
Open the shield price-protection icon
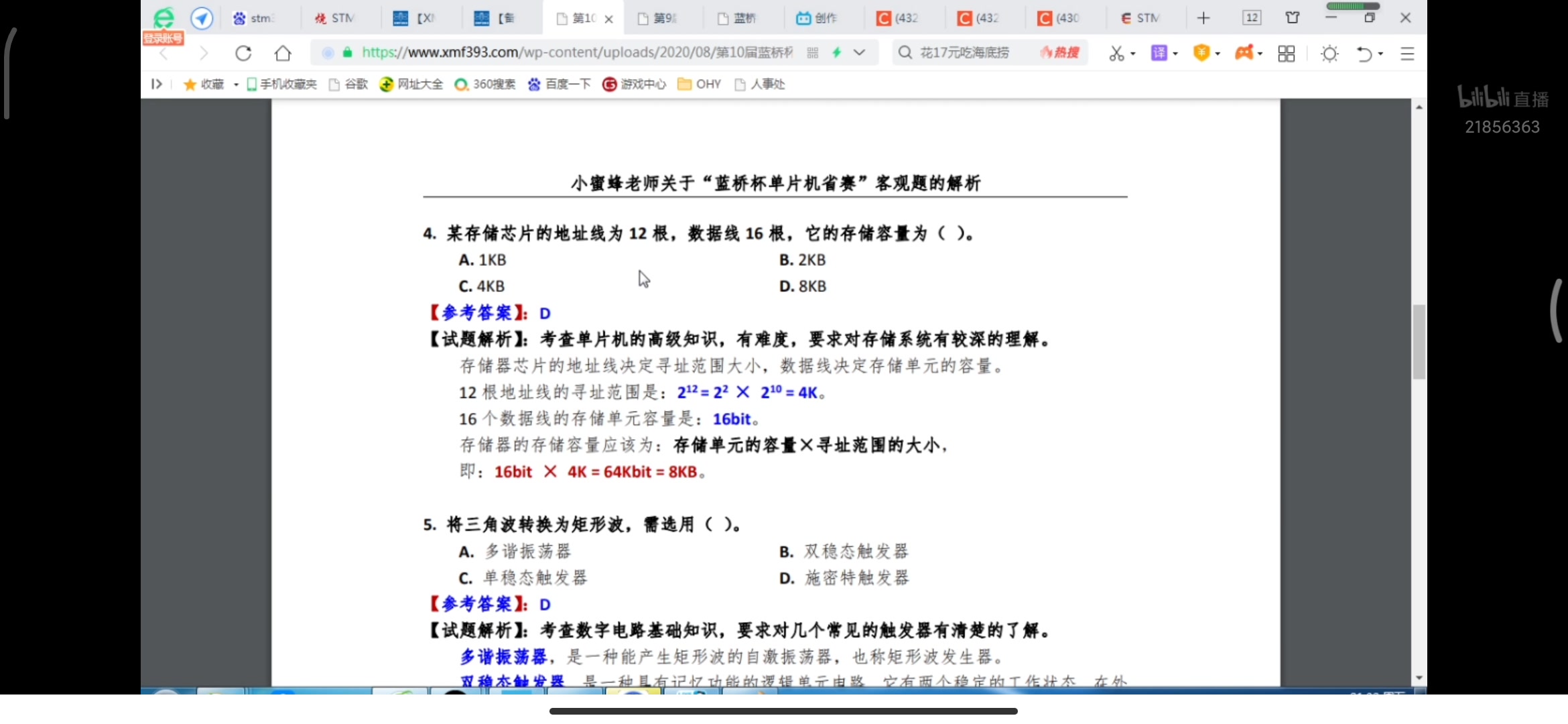pyautogui.click(x=1203, y=53)
